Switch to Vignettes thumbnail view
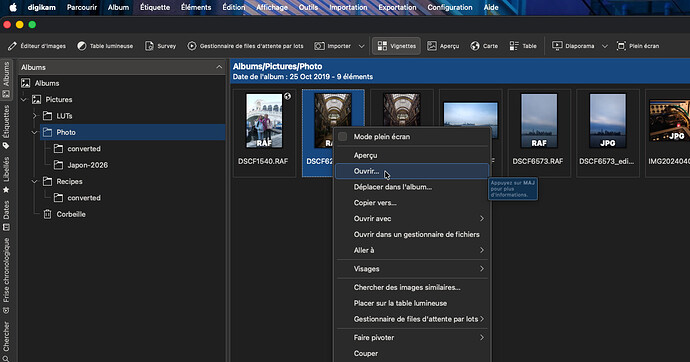The image size is (690, 362). (396, 46)
